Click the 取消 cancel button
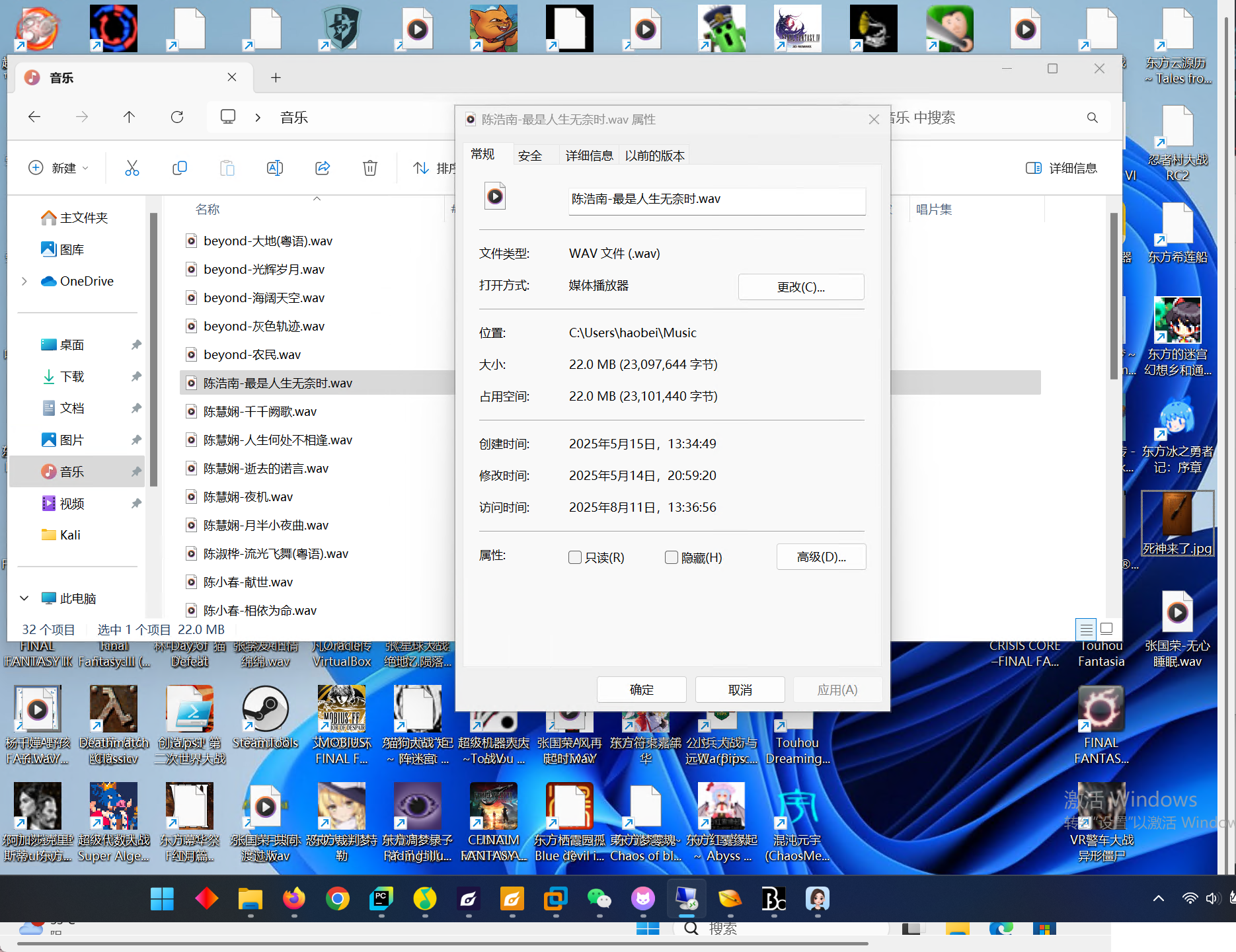 (740, 690)
